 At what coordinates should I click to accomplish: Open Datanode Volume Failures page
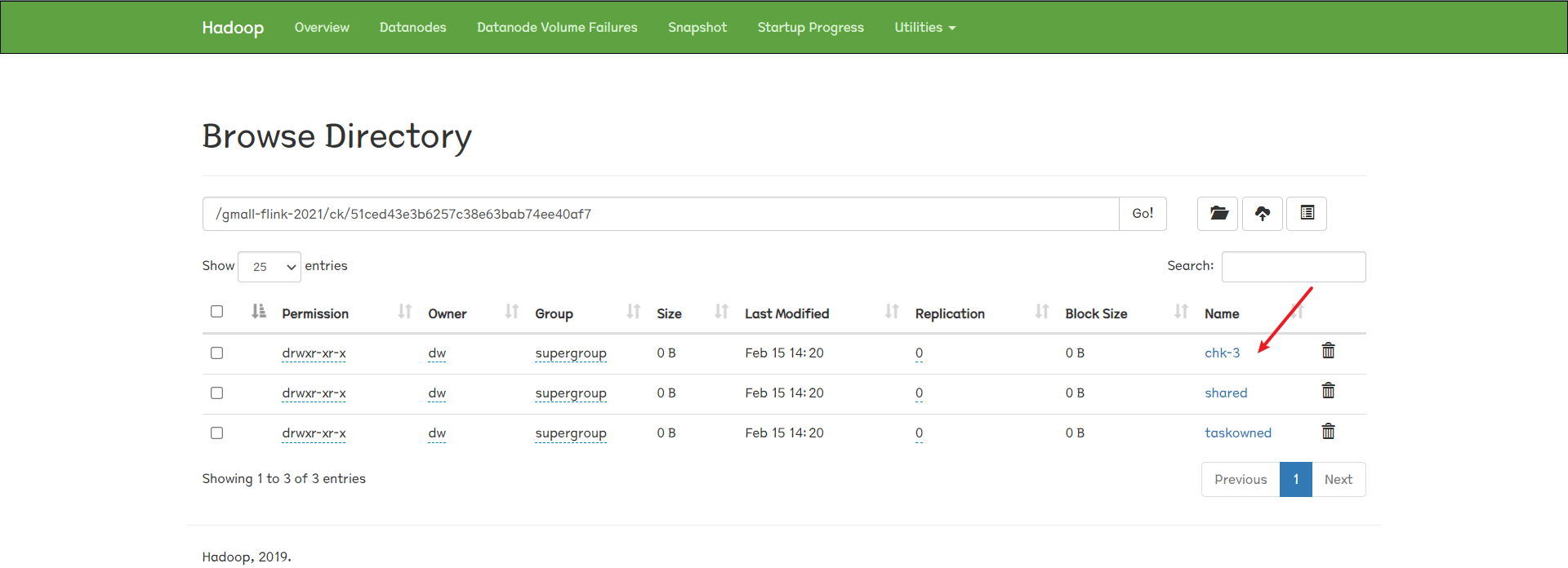[x=557, y=28]
